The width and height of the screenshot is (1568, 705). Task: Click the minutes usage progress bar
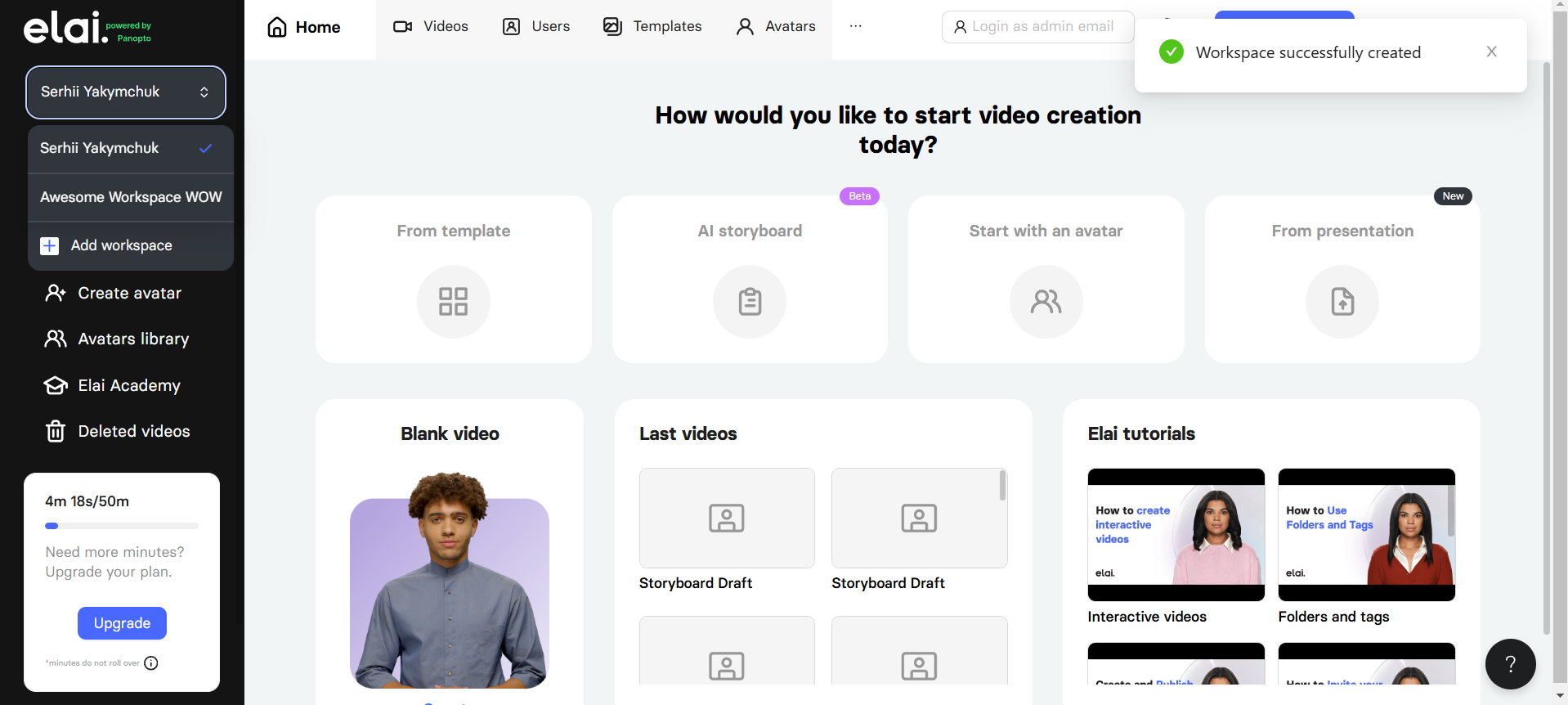(122, 526)
